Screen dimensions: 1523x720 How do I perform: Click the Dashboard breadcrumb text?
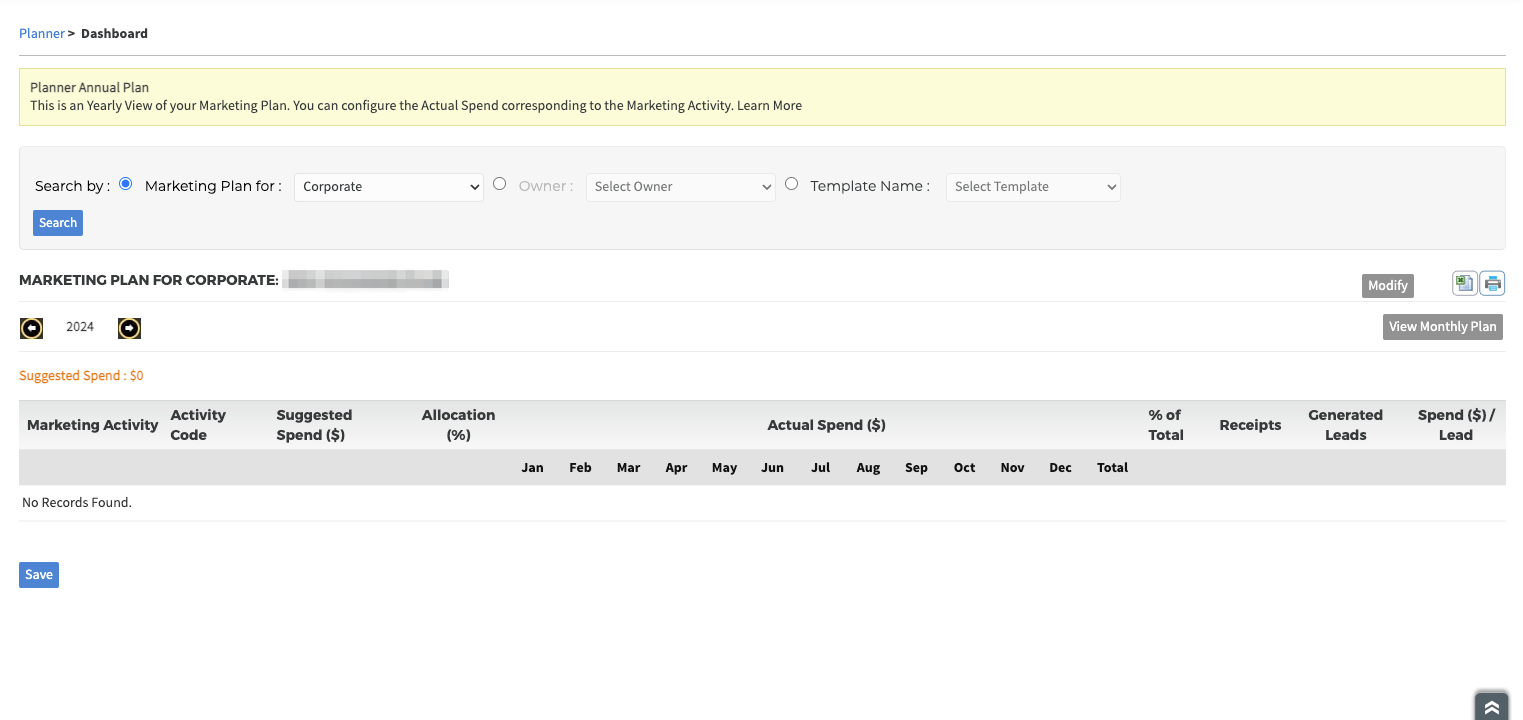(114, 33)
